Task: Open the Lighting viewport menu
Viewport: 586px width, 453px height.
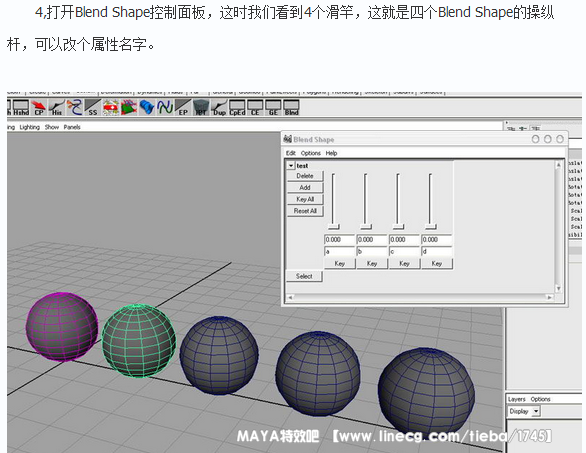Action: (30, 127)
